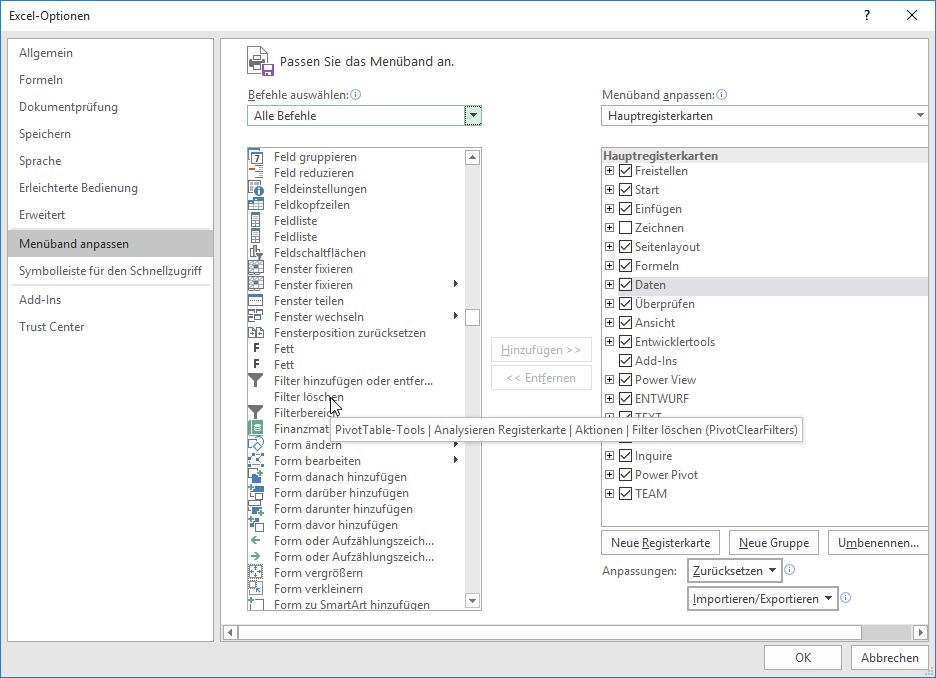Screen dimensions: 936x678
Task: Click the help question mark in title bar
Action: [x=867, y=15]
